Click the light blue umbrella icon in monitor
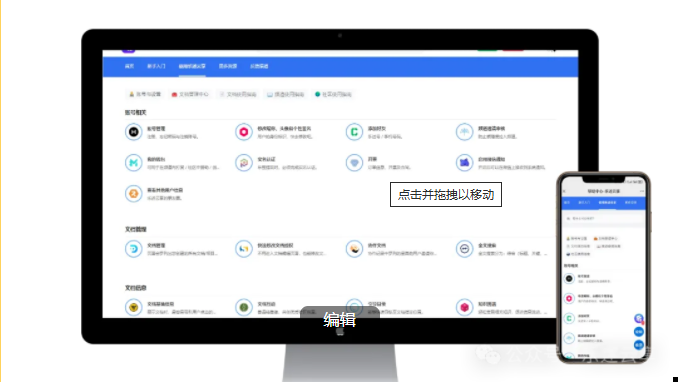Viewport: 678px width, 382px height. pos(464,132)
